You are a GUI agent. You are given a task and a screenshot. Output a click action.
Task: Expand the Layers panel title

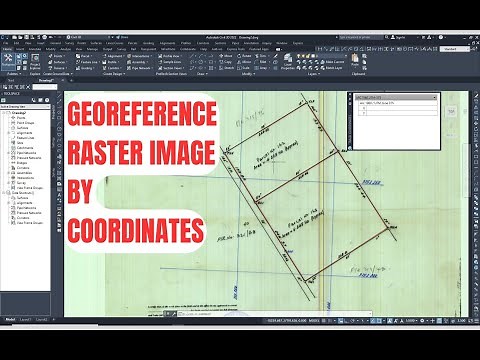pos(313,74)
